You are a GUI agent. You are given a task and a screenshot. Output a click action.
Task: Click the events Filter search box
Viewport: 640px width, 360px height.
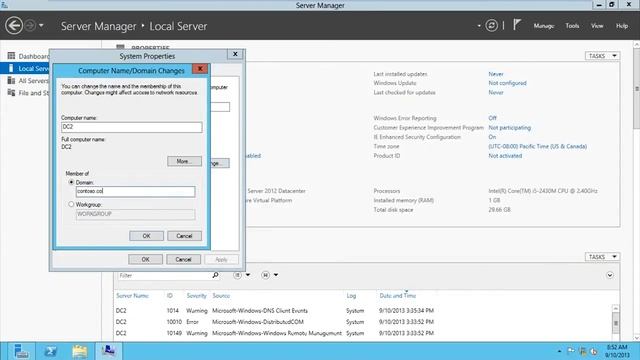pyautogui.click(x=164, y=276)
